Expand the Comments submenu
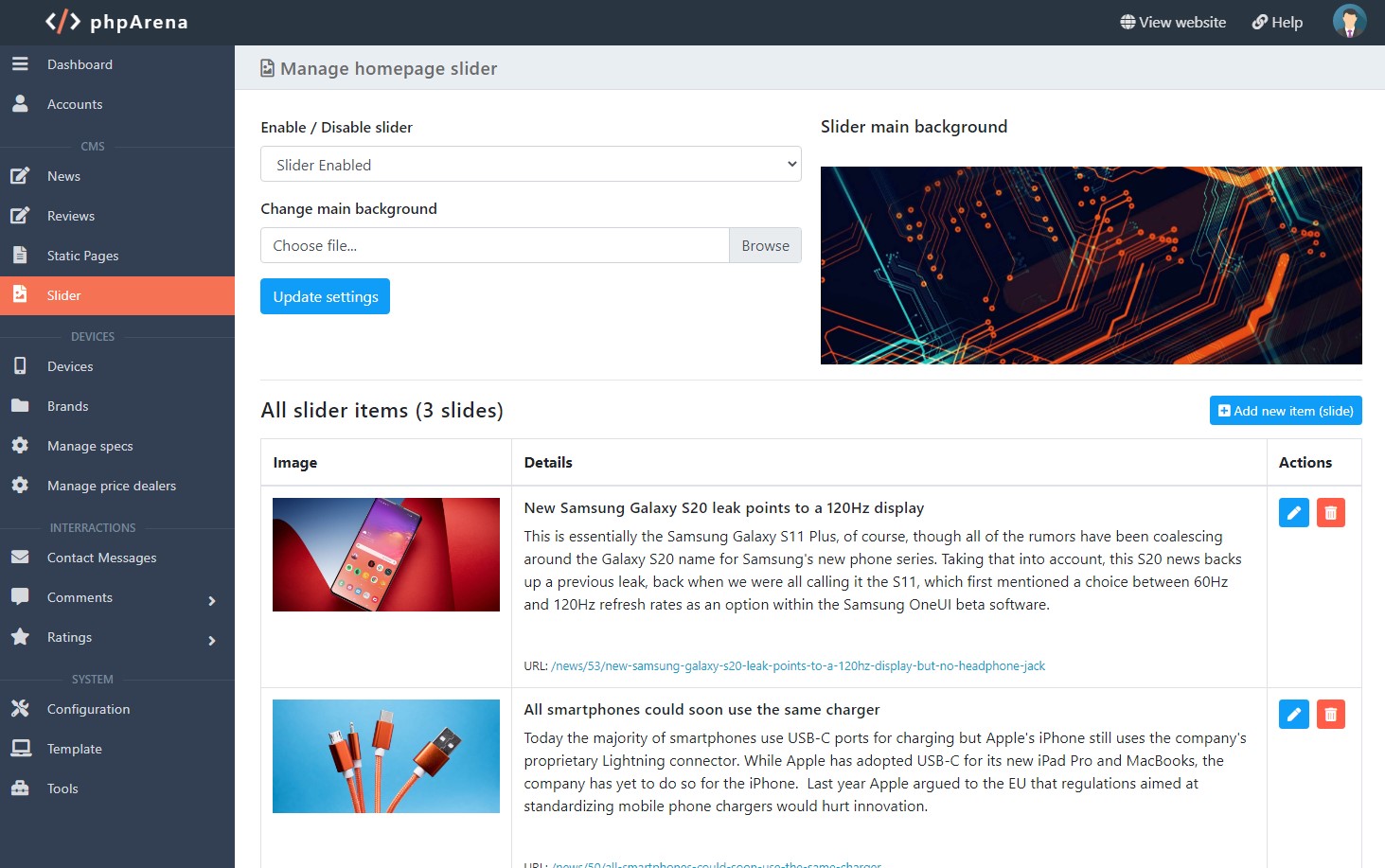Viewport: 1385px width, 868px height. (211, 600)
